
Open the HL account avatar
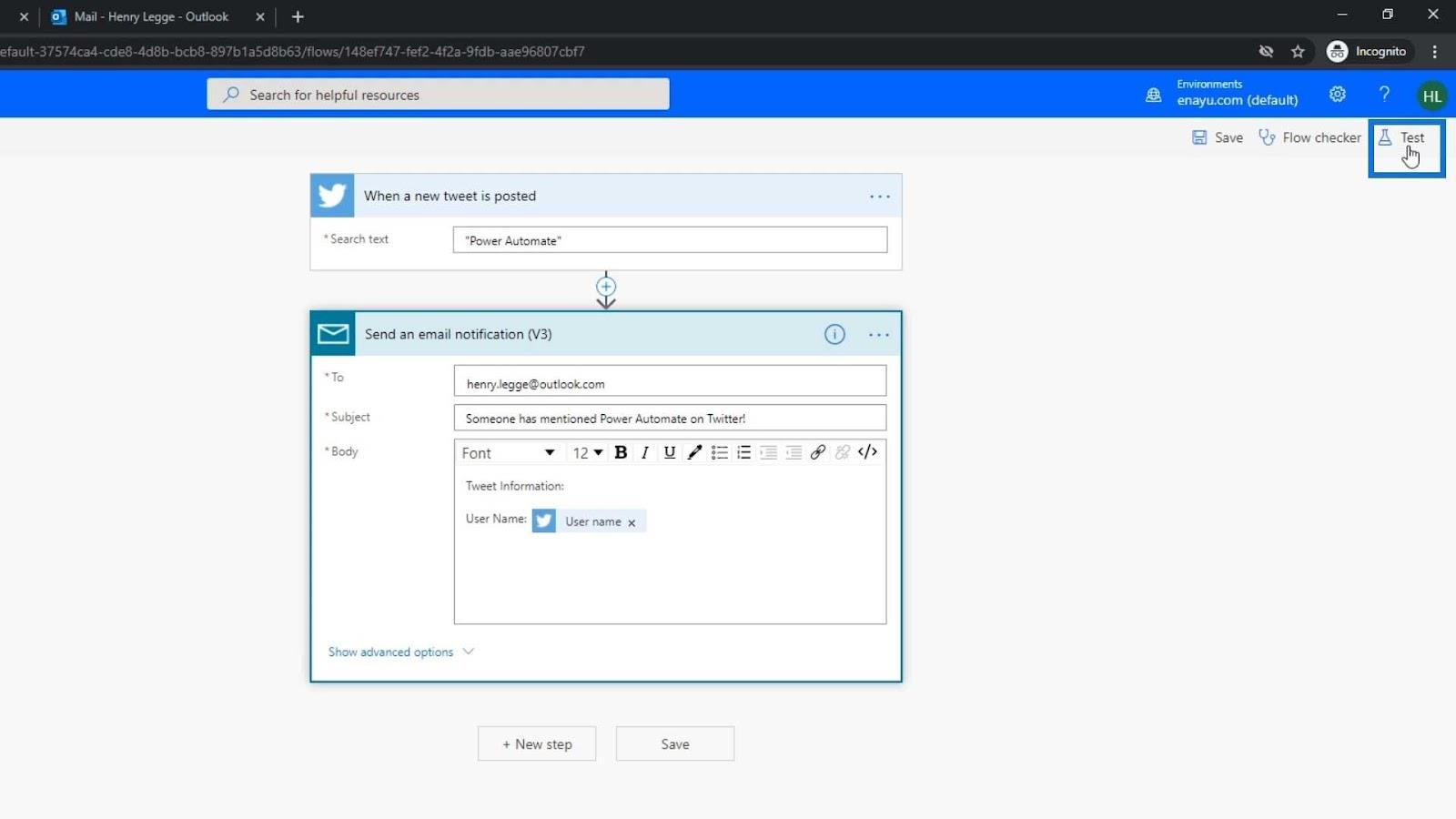[x=1431, y=96]
